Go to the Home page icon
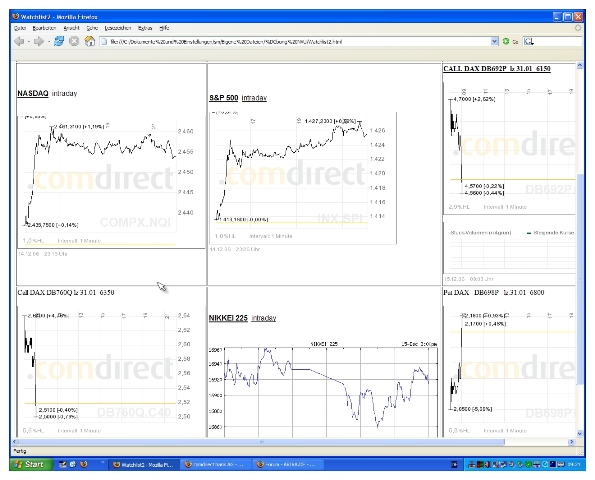The height and width of the screenshot is (480, 595). pos(90,41)
